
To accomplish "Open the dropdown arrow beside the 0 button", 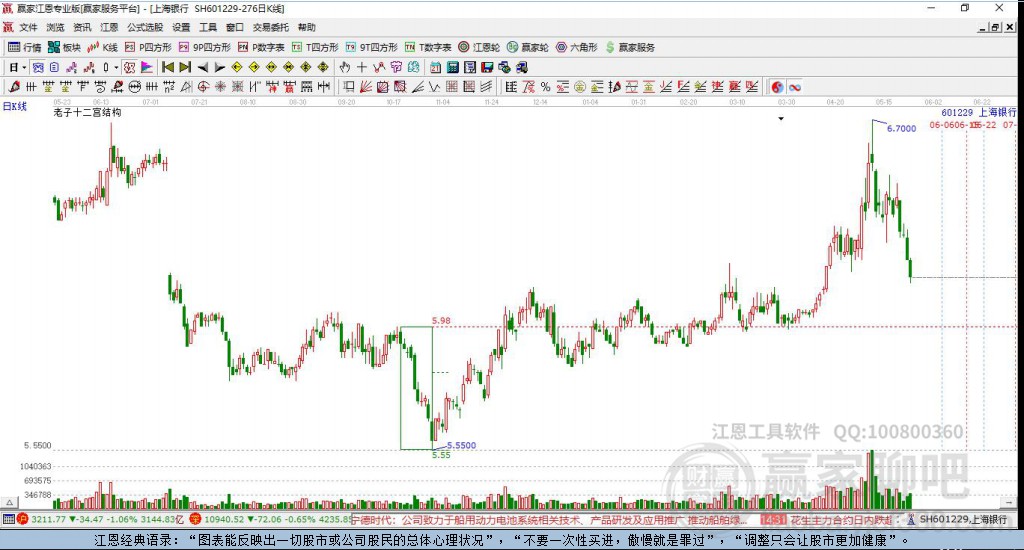I will tap(116, 67).
